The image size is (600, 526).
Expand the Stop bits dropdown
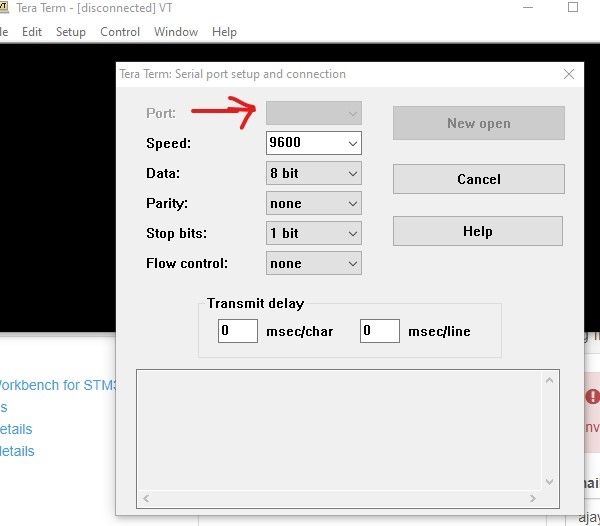pyautogui.click(x=314, y=233)
